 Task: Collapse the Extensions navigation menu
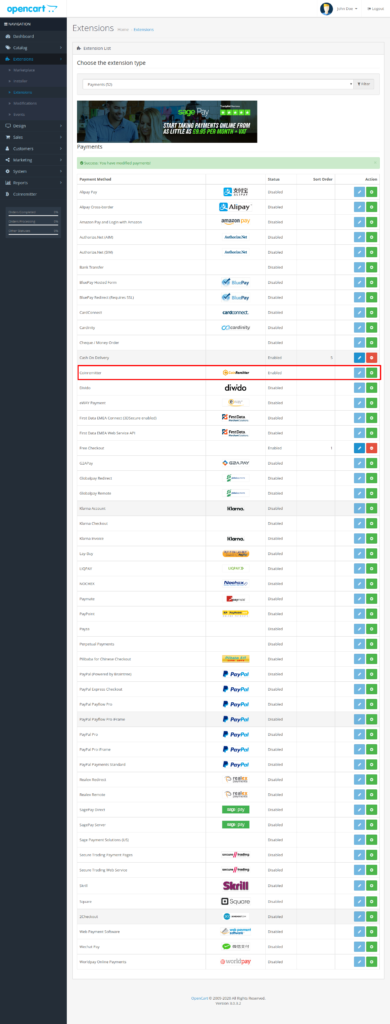pos(33,59)
